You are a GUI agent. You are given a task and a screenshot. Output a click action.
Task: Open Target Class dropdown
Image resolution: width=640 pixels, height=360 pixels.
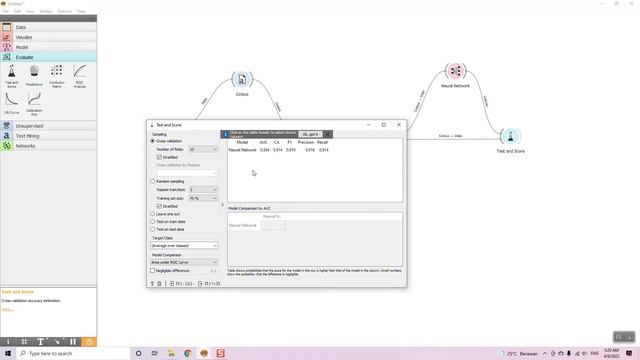point(184,246)
